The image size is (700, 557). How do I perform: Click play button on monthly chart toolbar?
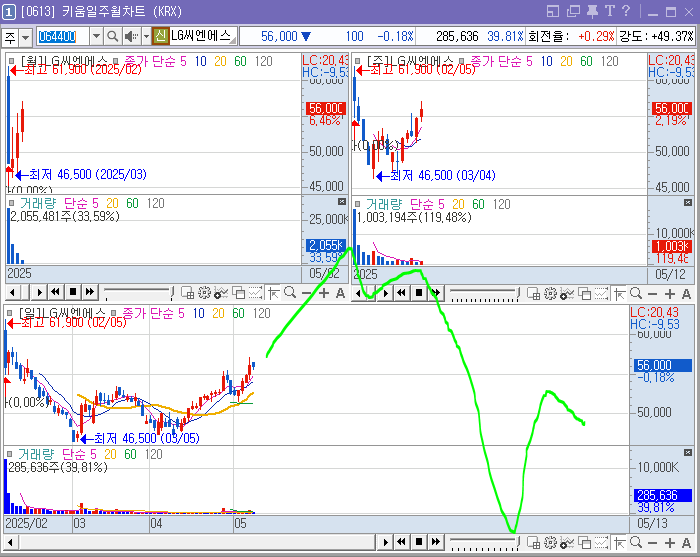click(39, 293)
